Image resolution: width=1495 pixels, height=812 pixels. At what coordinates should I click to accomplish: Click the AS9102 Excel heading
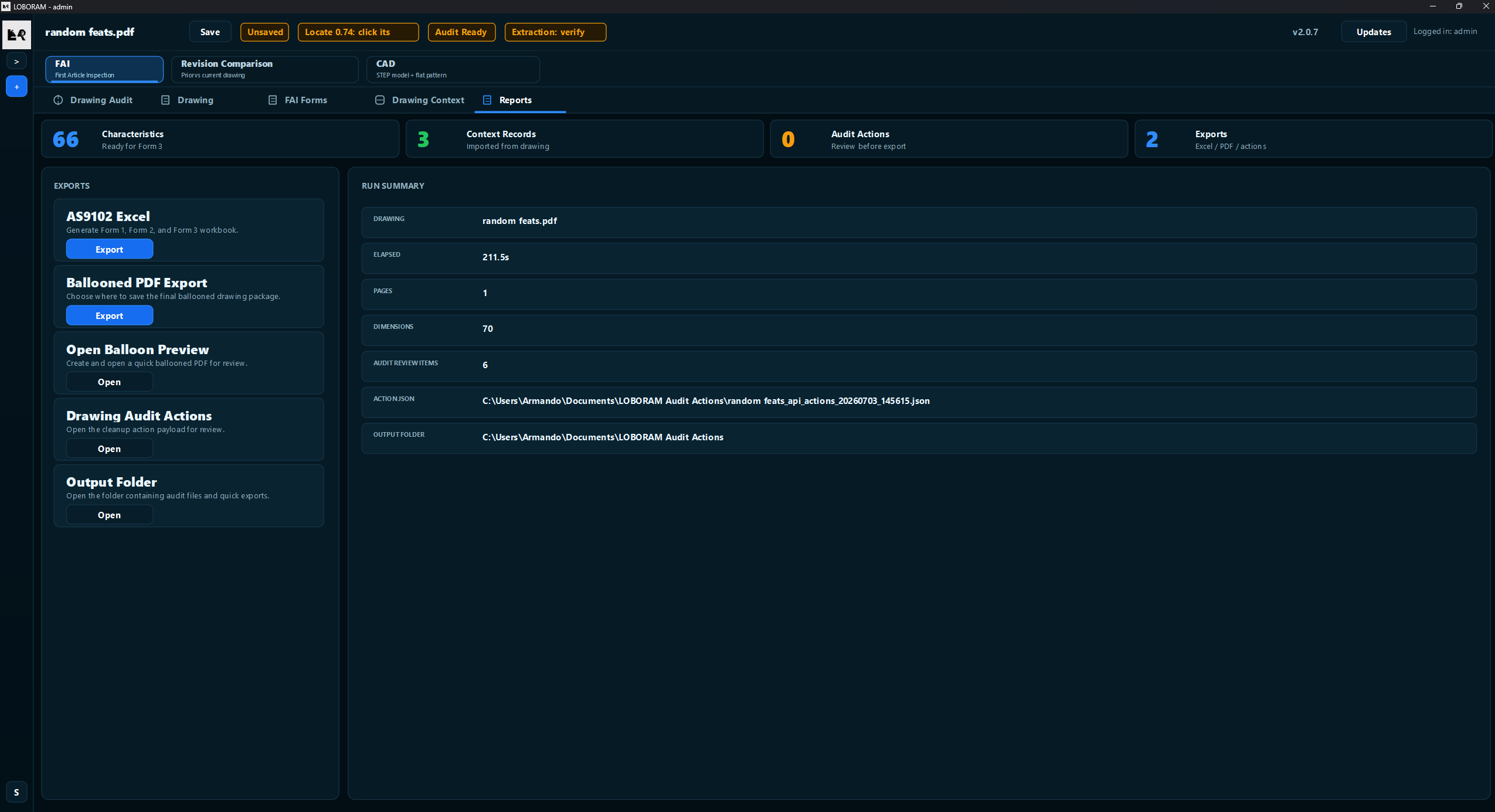pyautogui.click(x=108, y=216)
